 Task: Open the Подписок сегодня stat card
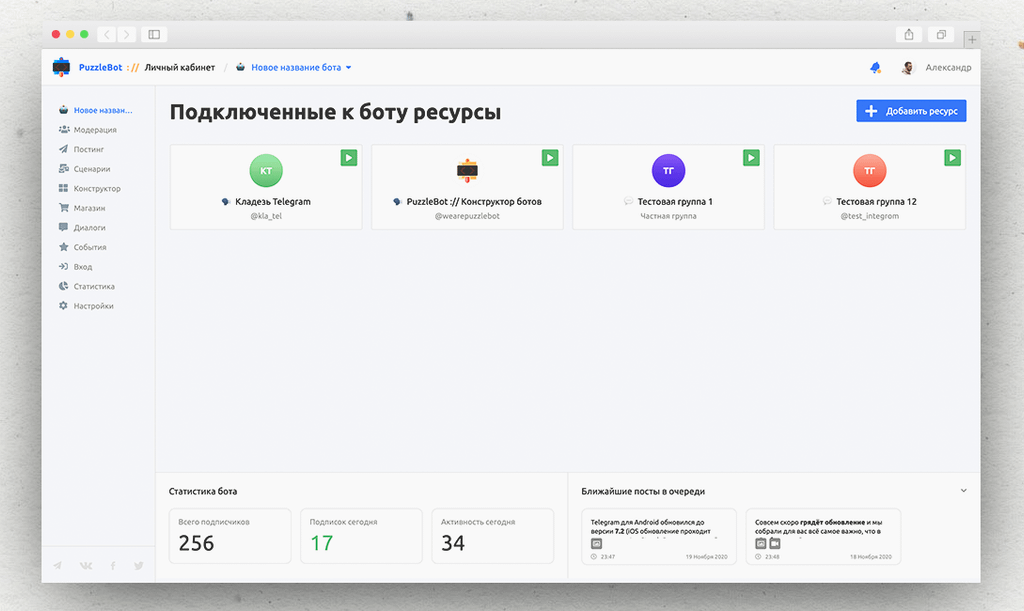point(361,536)
